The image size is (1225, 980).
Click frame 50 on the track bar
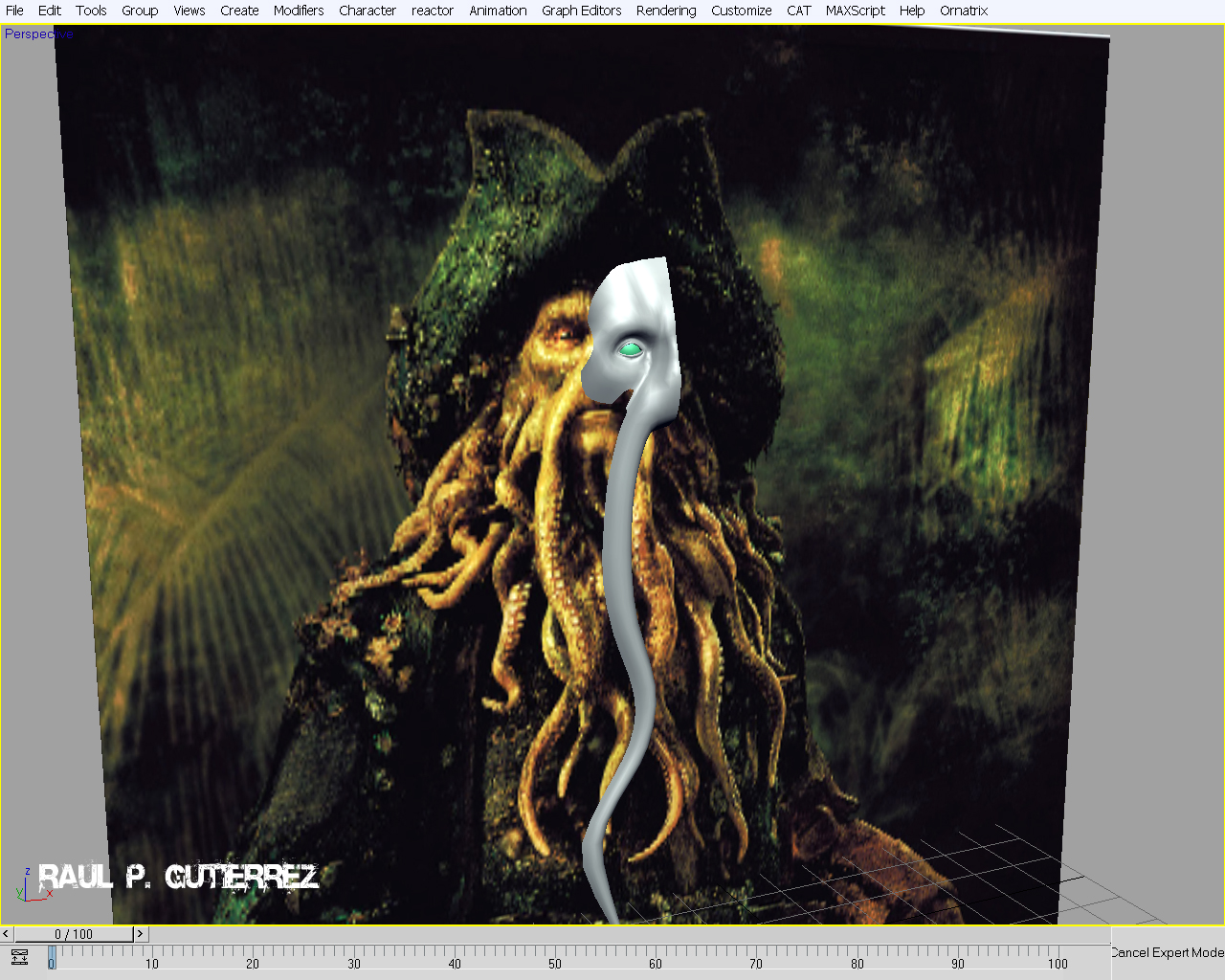(555, 963)
